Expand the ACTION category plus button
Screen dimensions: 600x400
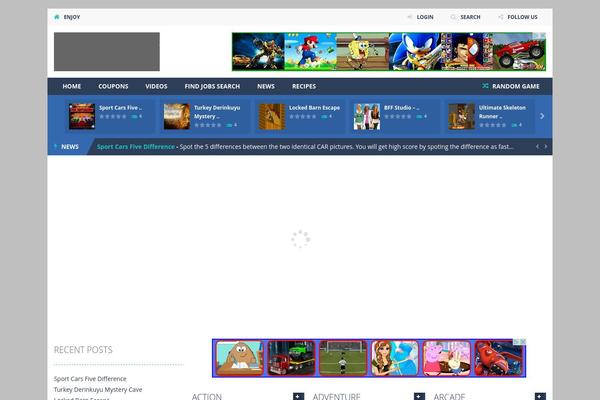coord(298,396)
